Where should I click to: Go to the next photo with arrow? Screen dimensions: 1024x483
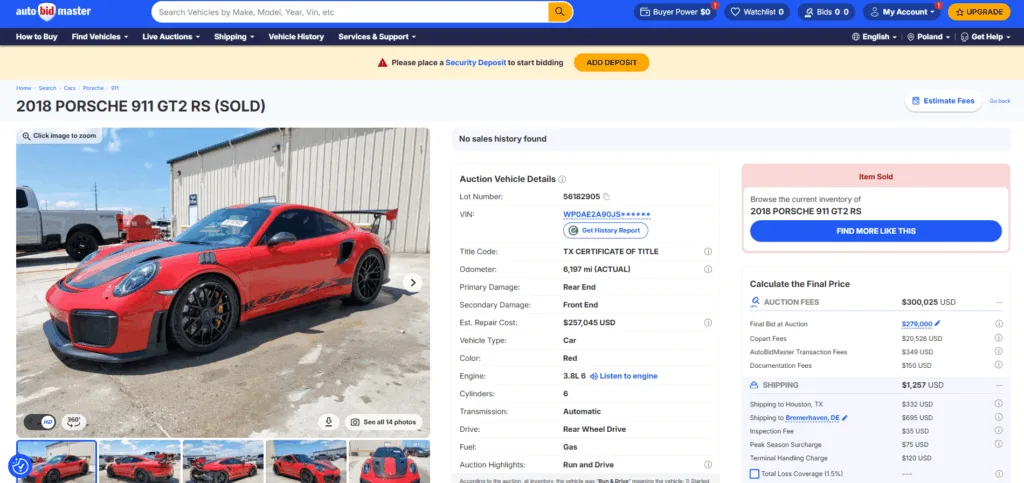point(412,283)
